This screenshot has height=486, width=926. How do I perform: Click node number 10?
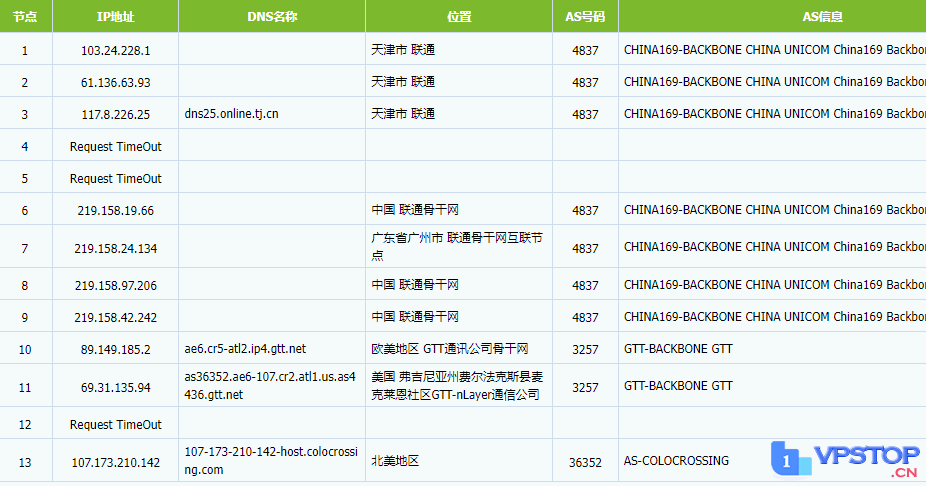point(25,350)
